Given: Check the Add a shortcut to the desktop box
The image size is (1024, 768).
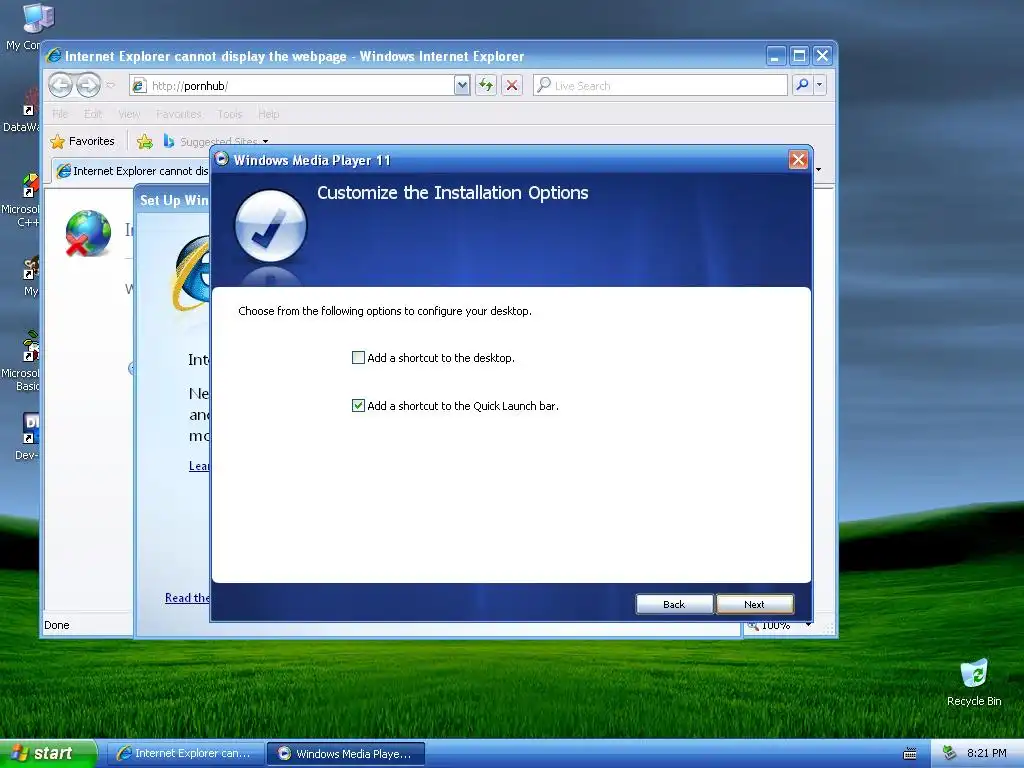Looking at the screenshot, I should click(x=358, y=358).
